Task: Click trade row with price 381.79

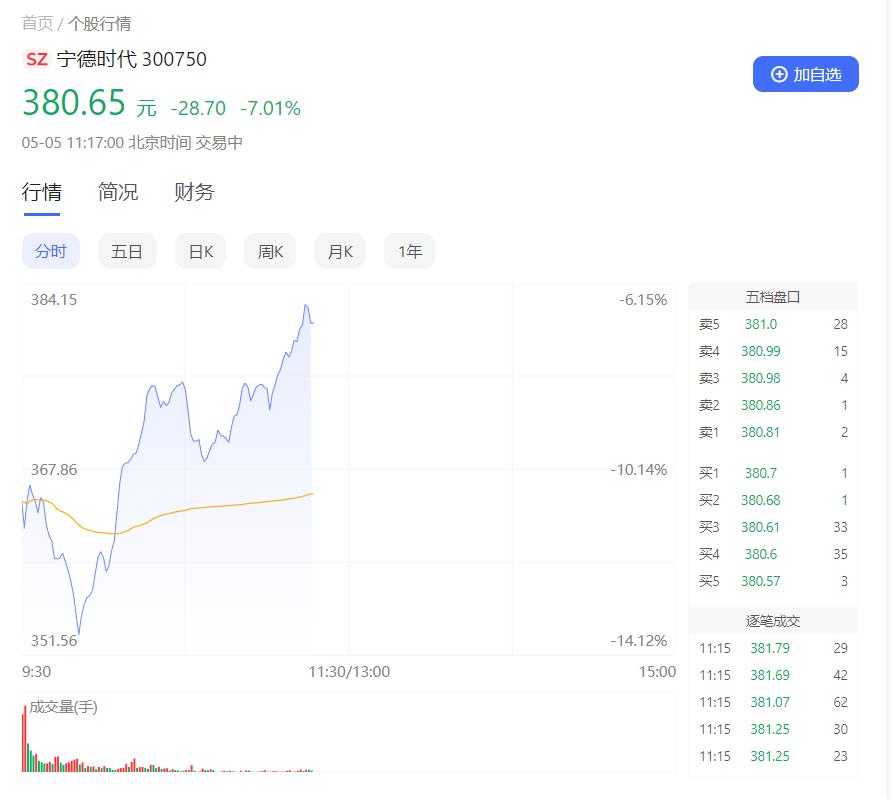Action: (x=773, y=648)
